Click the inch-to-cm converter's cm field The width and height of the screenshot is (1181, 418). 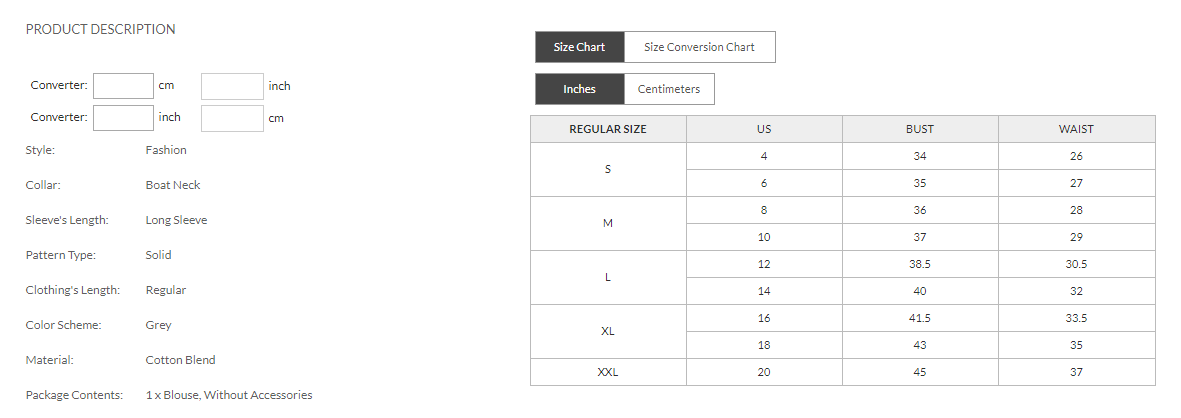[232, 118]
